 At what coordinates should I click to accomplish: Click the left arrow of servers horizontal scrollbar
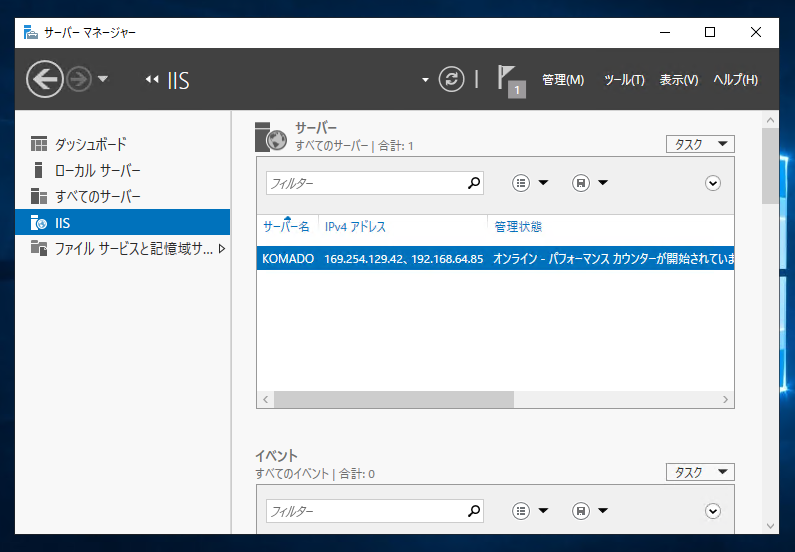(x=266, y=399)
